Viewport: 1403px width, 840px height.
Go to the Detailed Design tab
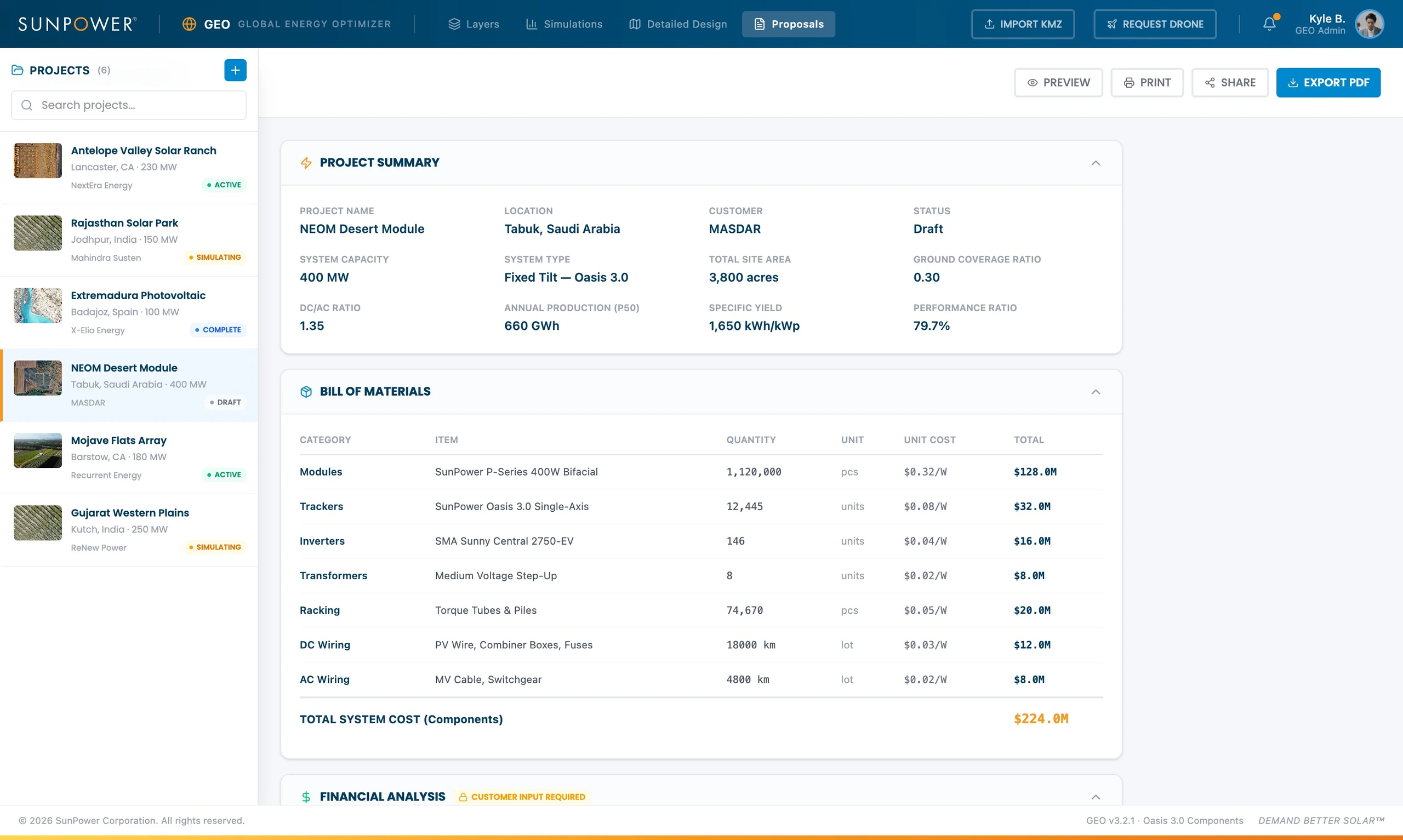678,24
